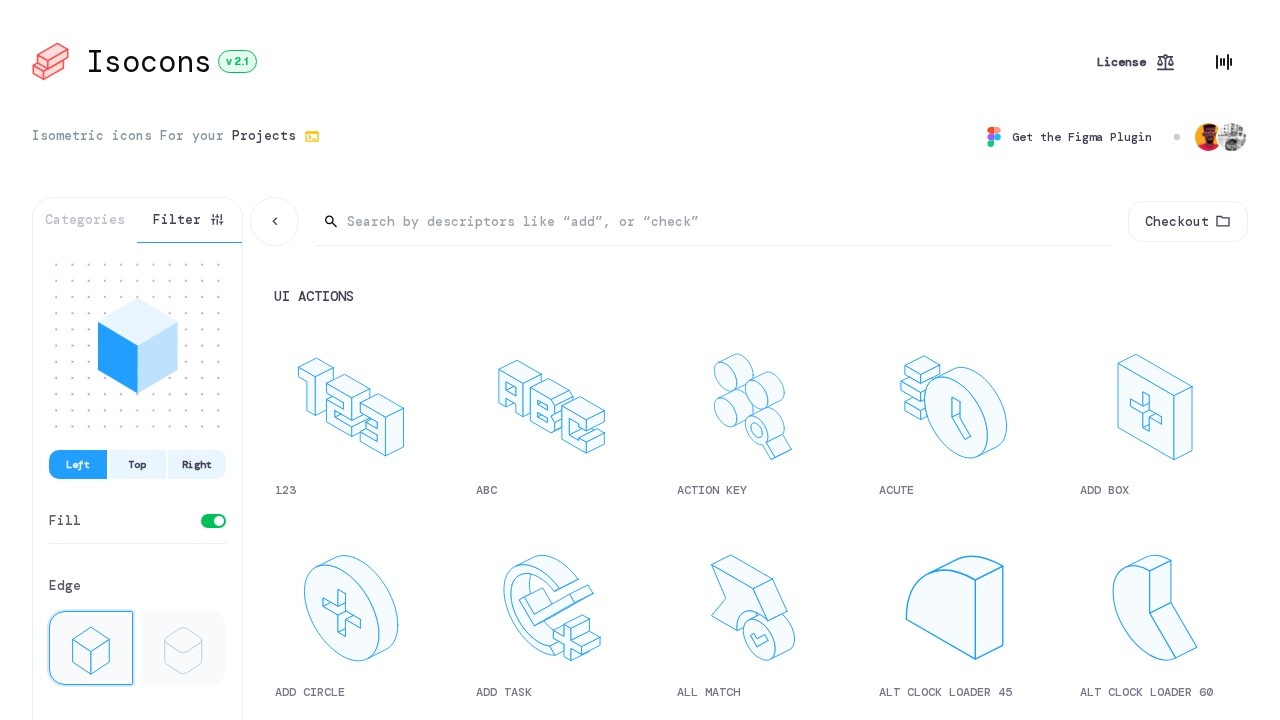Screen dimensions: 1280x720
Task: Click the 123 isometric icon
Action: (x=350, y=407)
